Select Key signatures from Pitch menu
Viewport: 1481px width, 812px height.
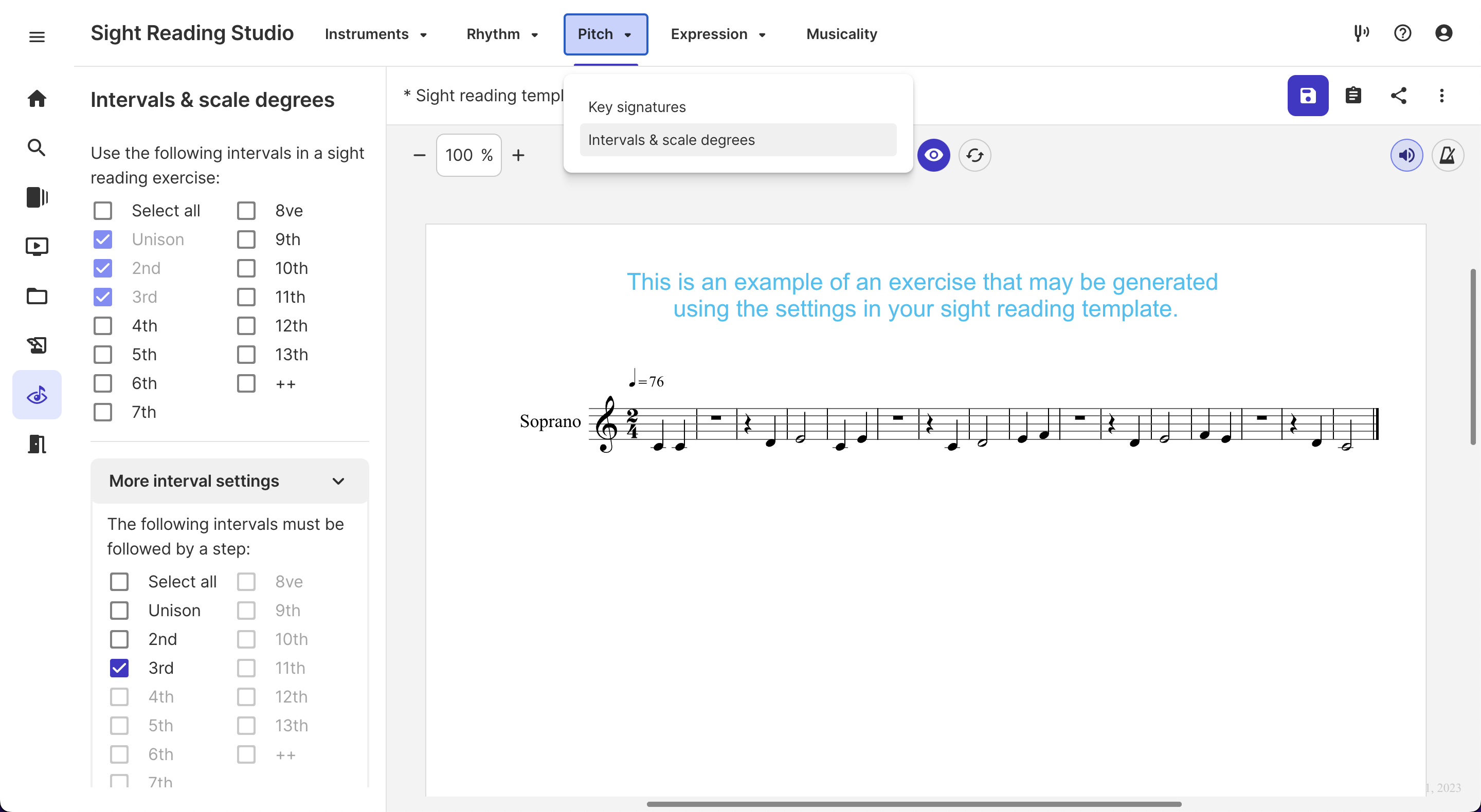click(x=637, y=107)
